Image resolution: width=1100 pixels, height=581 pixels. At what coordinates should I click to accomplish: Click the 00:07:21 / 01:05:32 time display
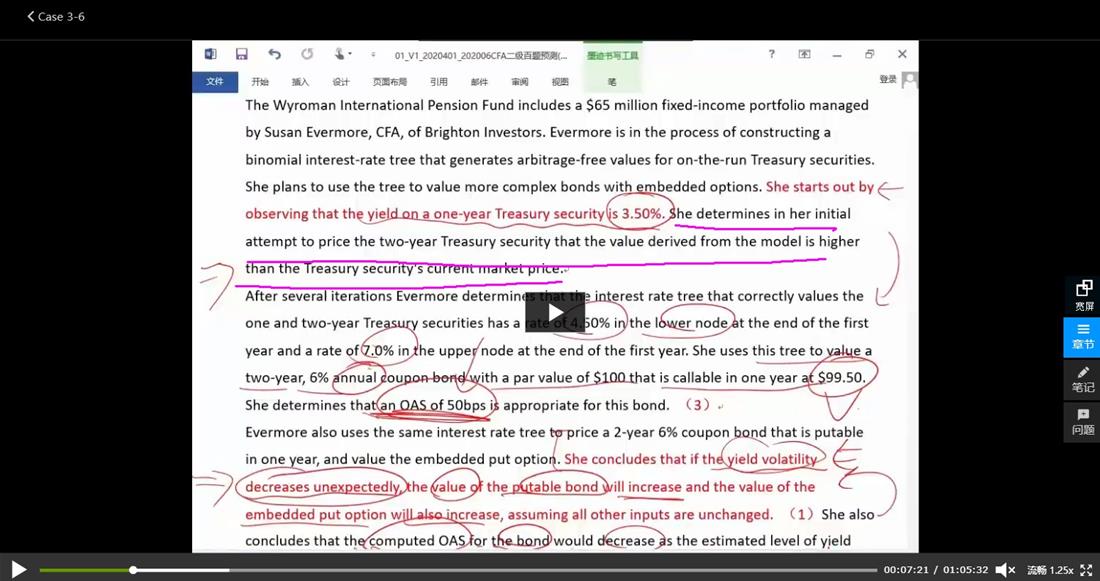tap(936, 570)
